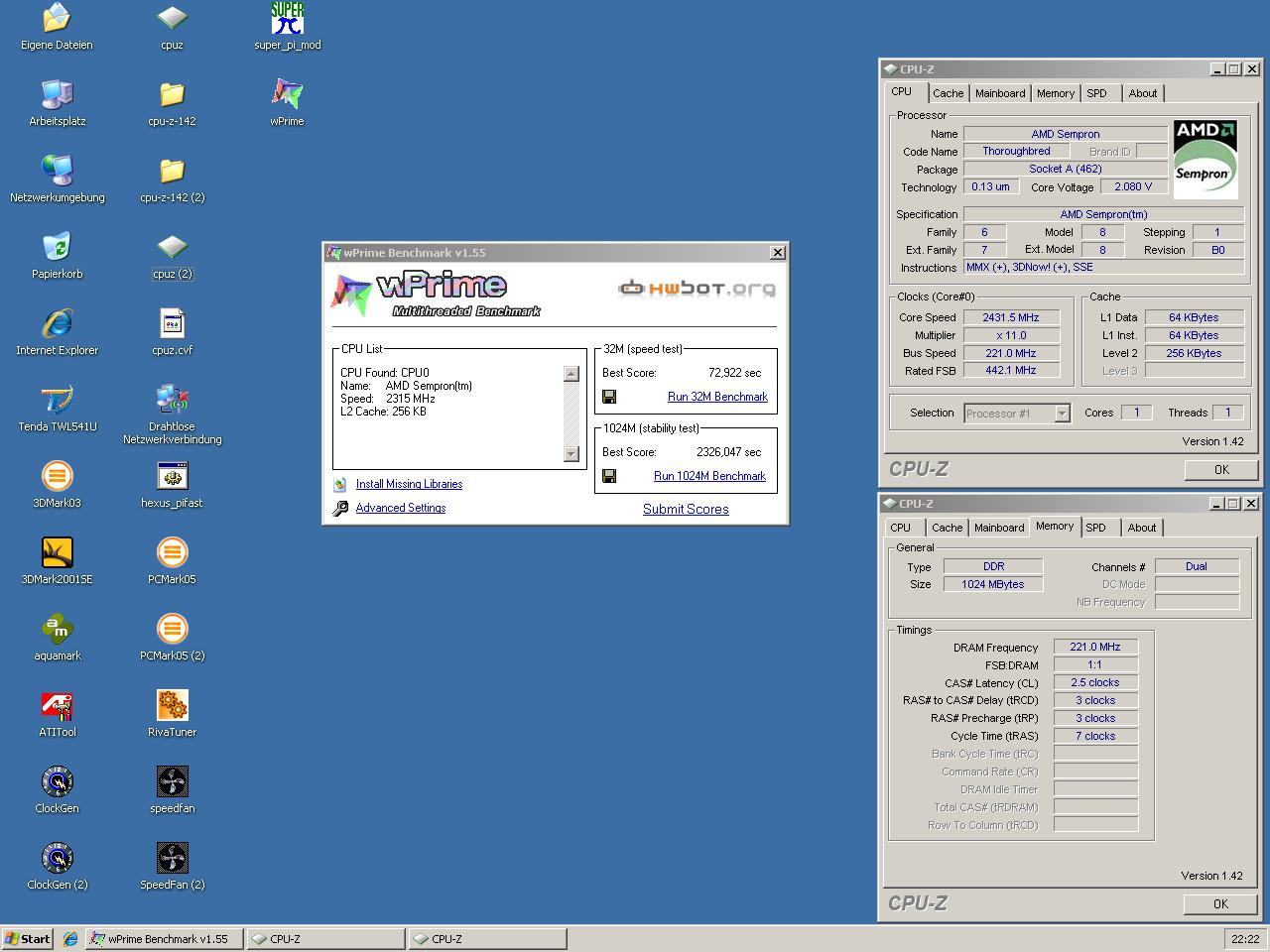Image resolution: width=1270 pixels, height=952 pixels.
Task: Select the wPrime desktop icon
Action: coord(287,103)
